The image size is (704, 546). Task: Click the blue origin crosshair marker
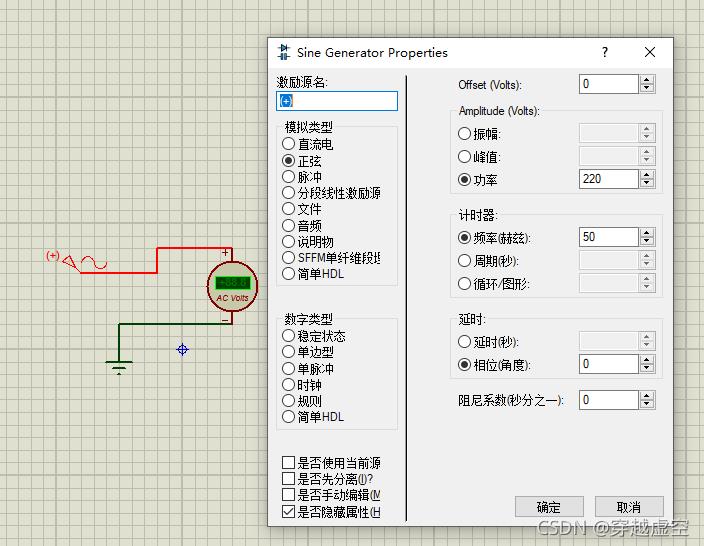coord(182,349)
